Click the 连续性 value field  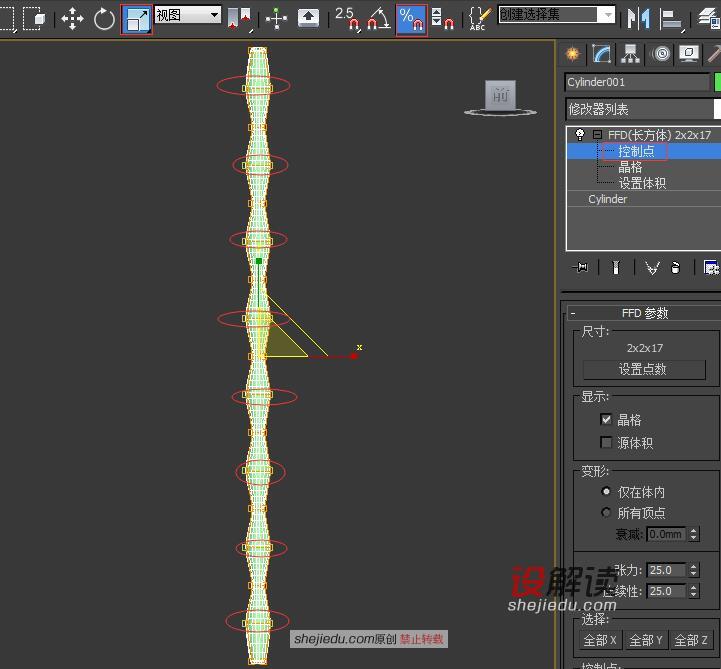(x=666, y=591)
